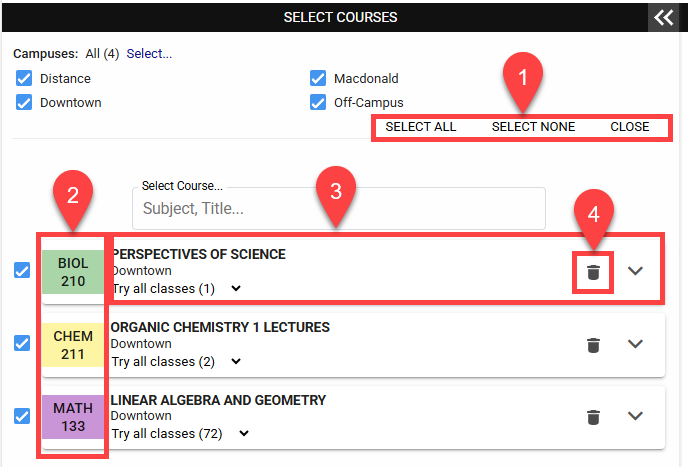Click the SELECT NONE button
Image resolution: width=688 pixels, height=467 pixels.
click(x=533, y=127)
